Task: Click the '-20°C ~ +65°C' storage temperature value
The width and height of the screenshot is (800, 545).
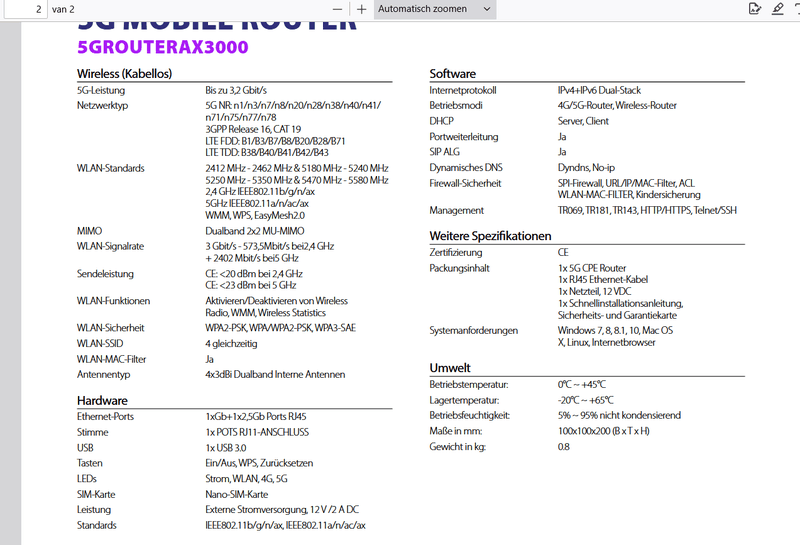Action: coord(586,401)
